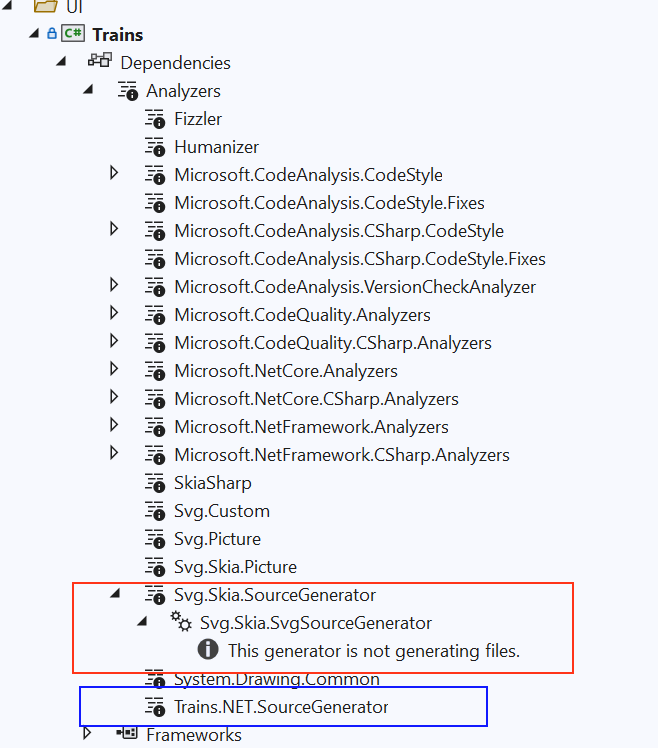This screenshot has height=748, width=658.
Task: Click the icon next to Microsoft.CodeQuality.Analyzers
Action: tap(155, 315)
